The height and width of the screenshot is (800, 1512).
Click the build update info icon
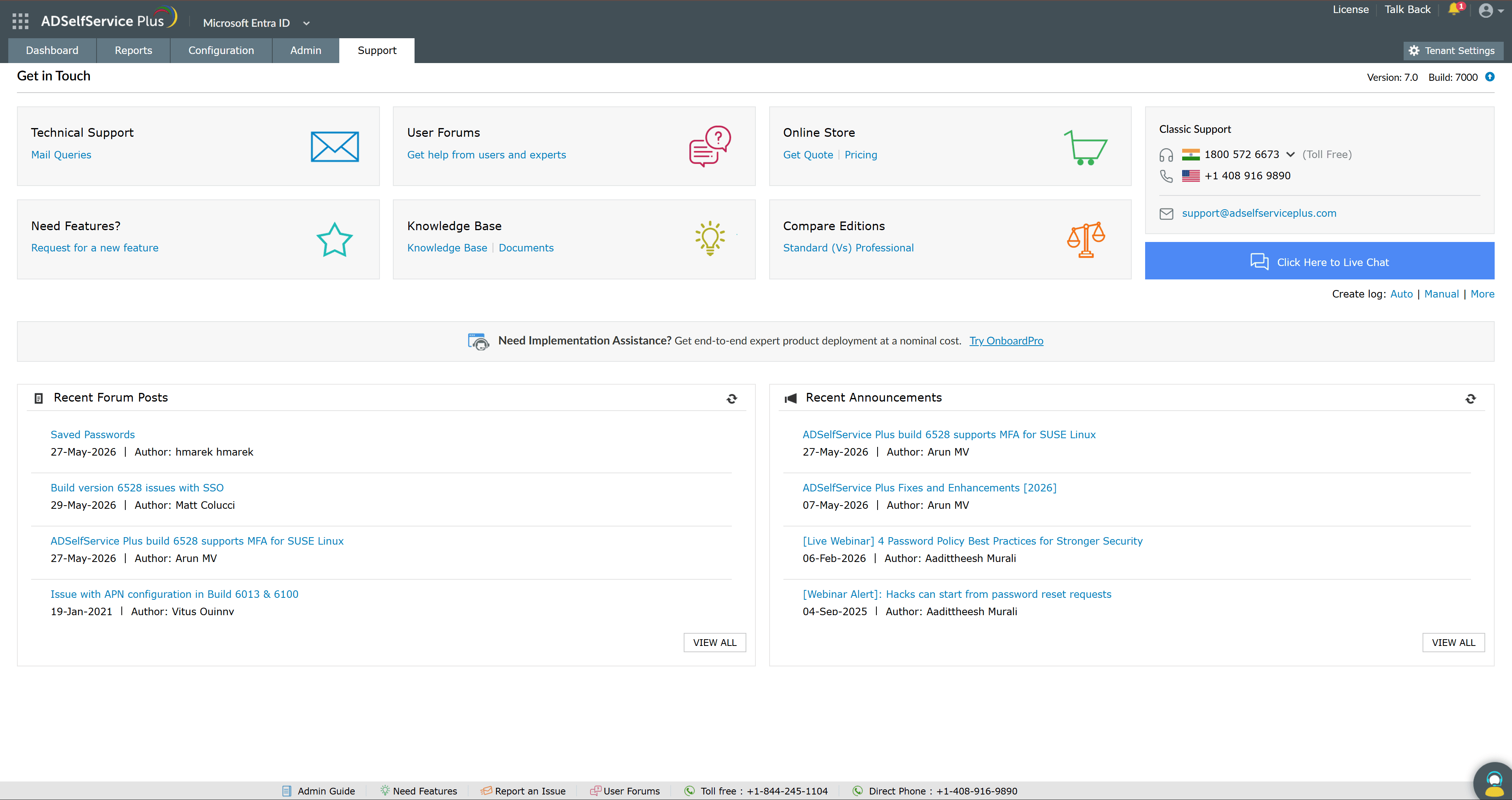tap(1490, 77)
